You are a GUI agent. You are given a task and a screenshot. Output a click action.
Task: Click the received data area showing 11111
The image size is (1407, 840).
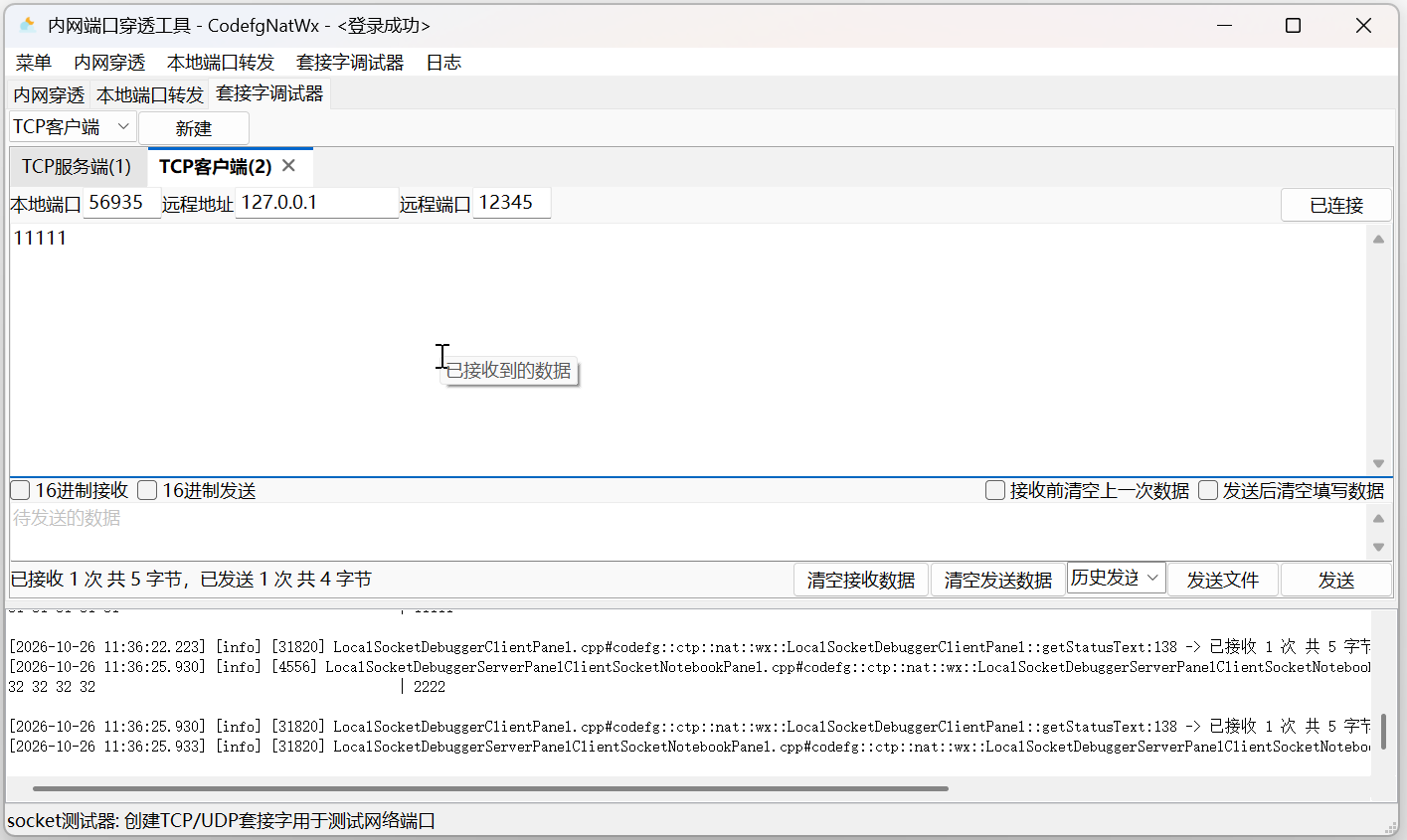pos(688,350)
